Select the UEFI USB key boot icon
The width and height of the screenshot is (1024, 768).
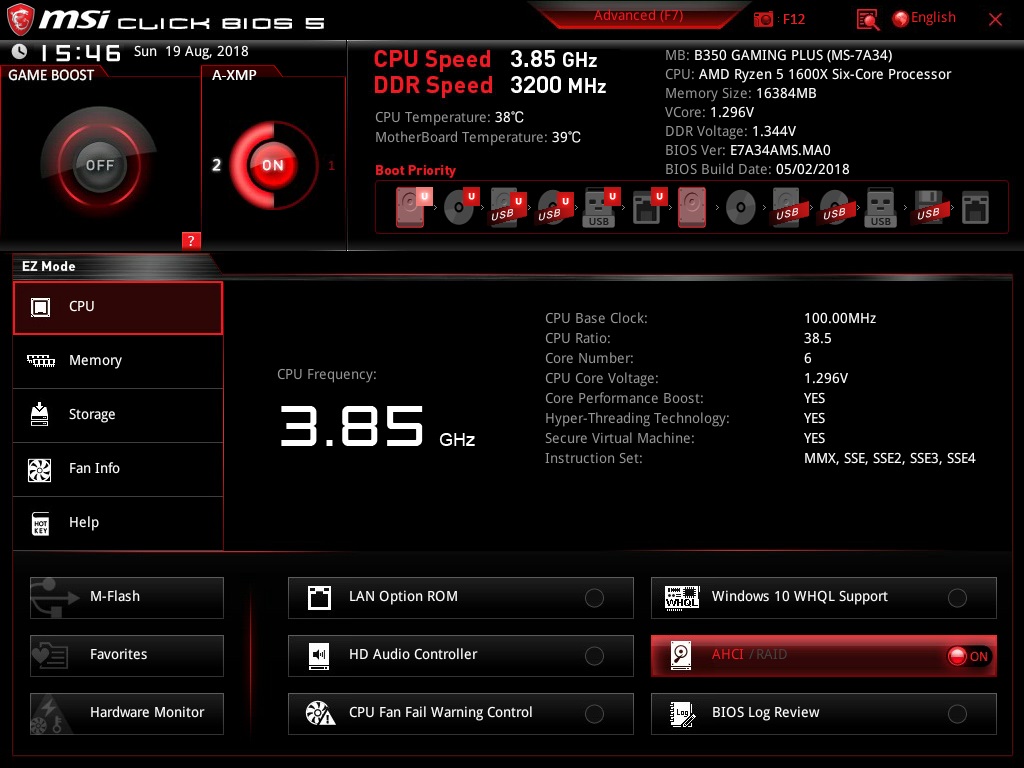600,208
